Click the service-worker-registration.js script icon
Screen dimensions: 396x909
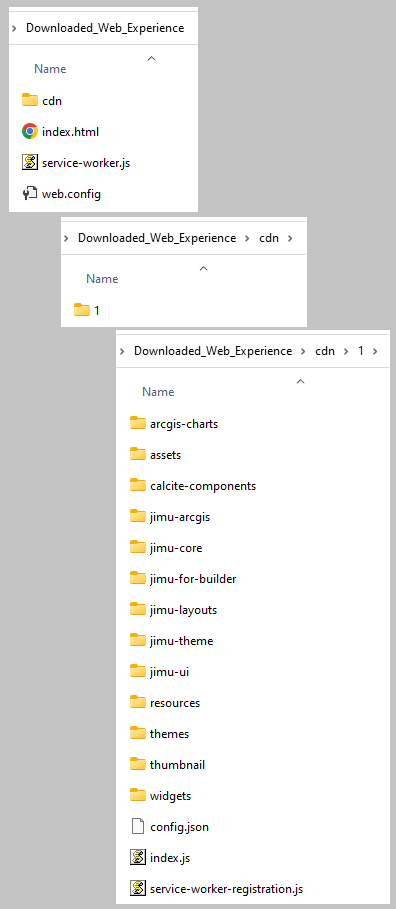138,888
